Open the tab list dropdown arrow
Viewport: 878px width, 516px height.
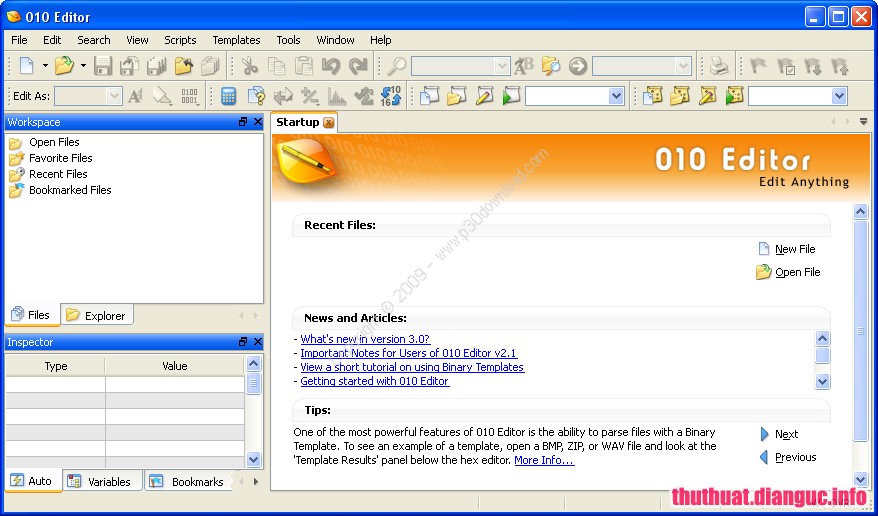pos(863,121)
